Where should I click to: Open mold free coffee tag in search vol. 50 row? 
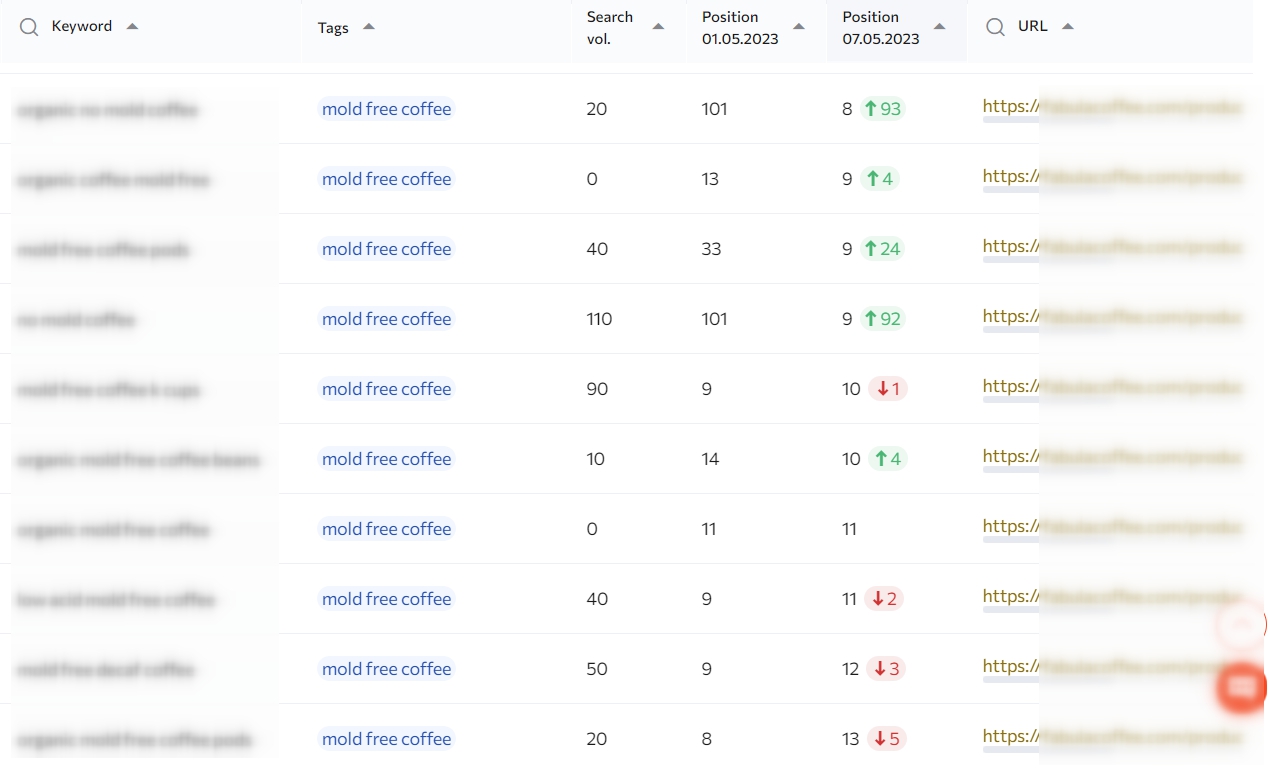coord(386,669)
